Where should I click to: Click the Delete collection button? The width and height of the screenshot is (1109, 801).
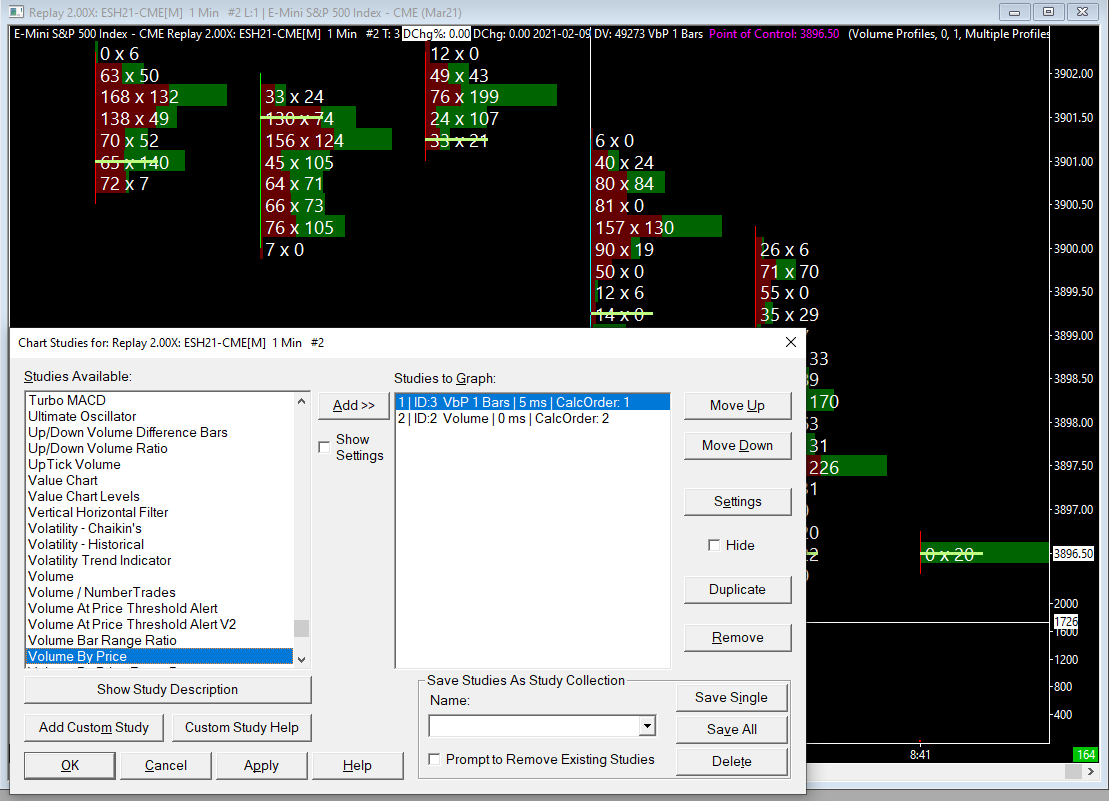pyautogui.click(x=731, y=761)
